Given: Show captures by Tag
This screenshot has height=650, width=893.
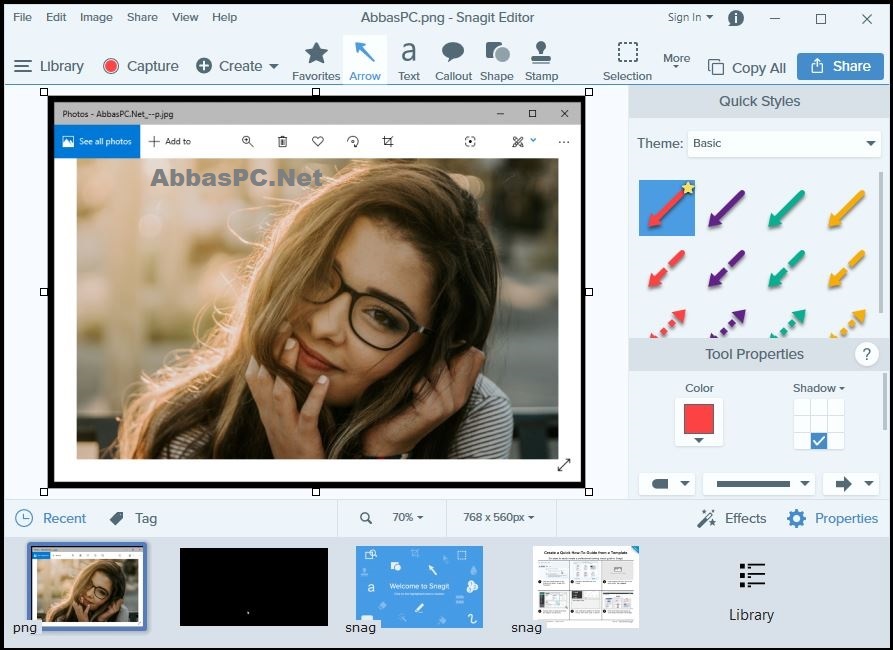Looking at the screenshot, I should [x=133, y=518].
